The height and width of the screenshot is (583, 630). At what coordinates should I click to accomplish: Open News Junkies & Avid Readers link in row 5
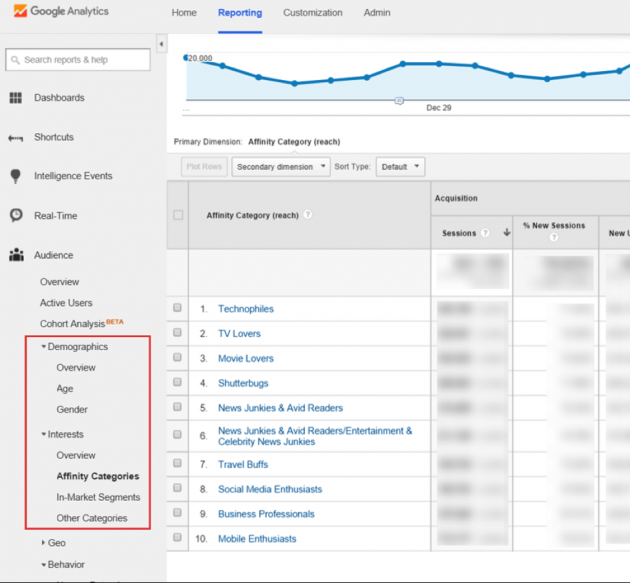[x=280, y=408]
